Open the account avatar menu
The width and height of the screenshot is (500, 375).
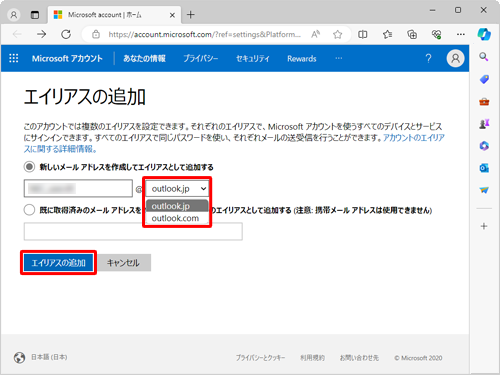pyautogui.click(x=455, y=59)
